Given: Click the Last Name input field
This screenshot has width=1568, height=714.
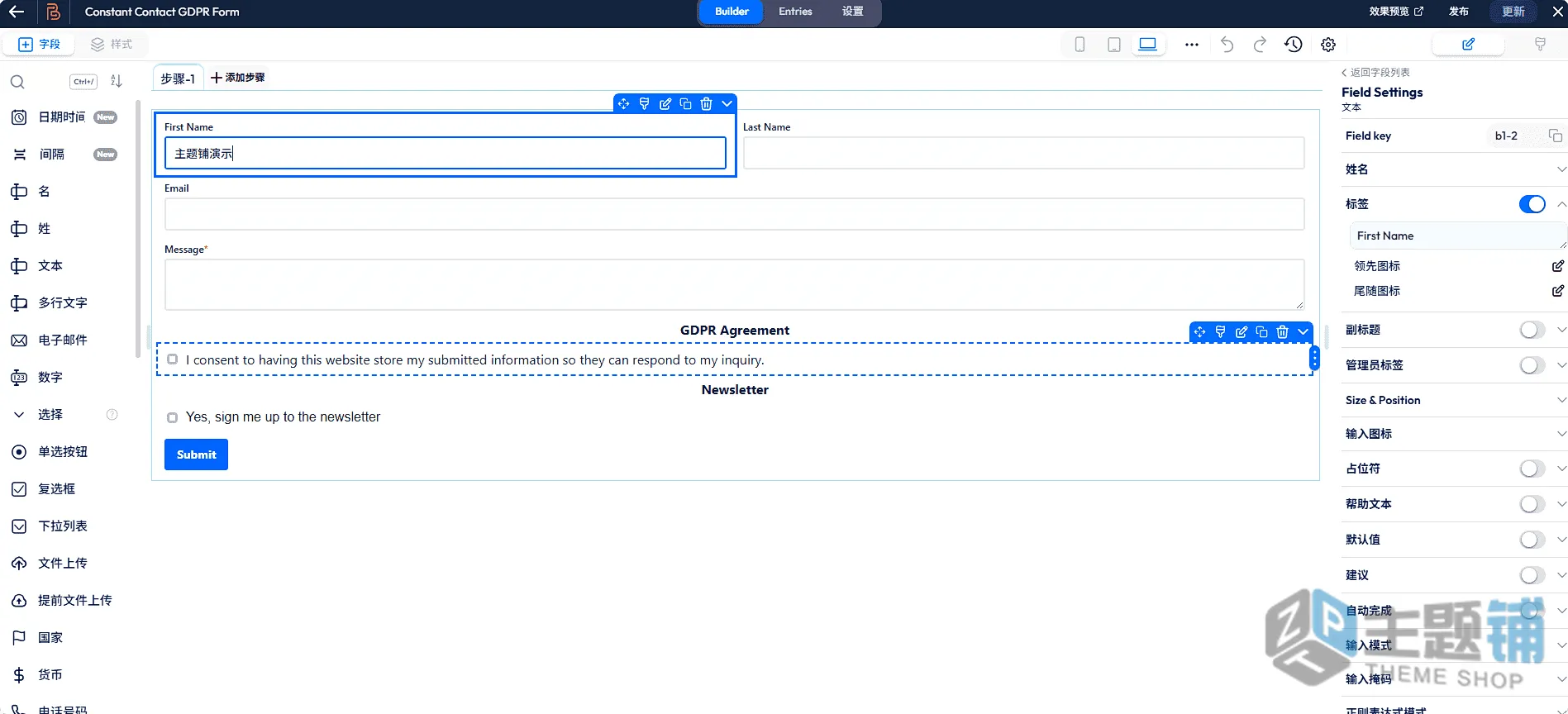Looking at the screenshot, I should point(1023,153).
